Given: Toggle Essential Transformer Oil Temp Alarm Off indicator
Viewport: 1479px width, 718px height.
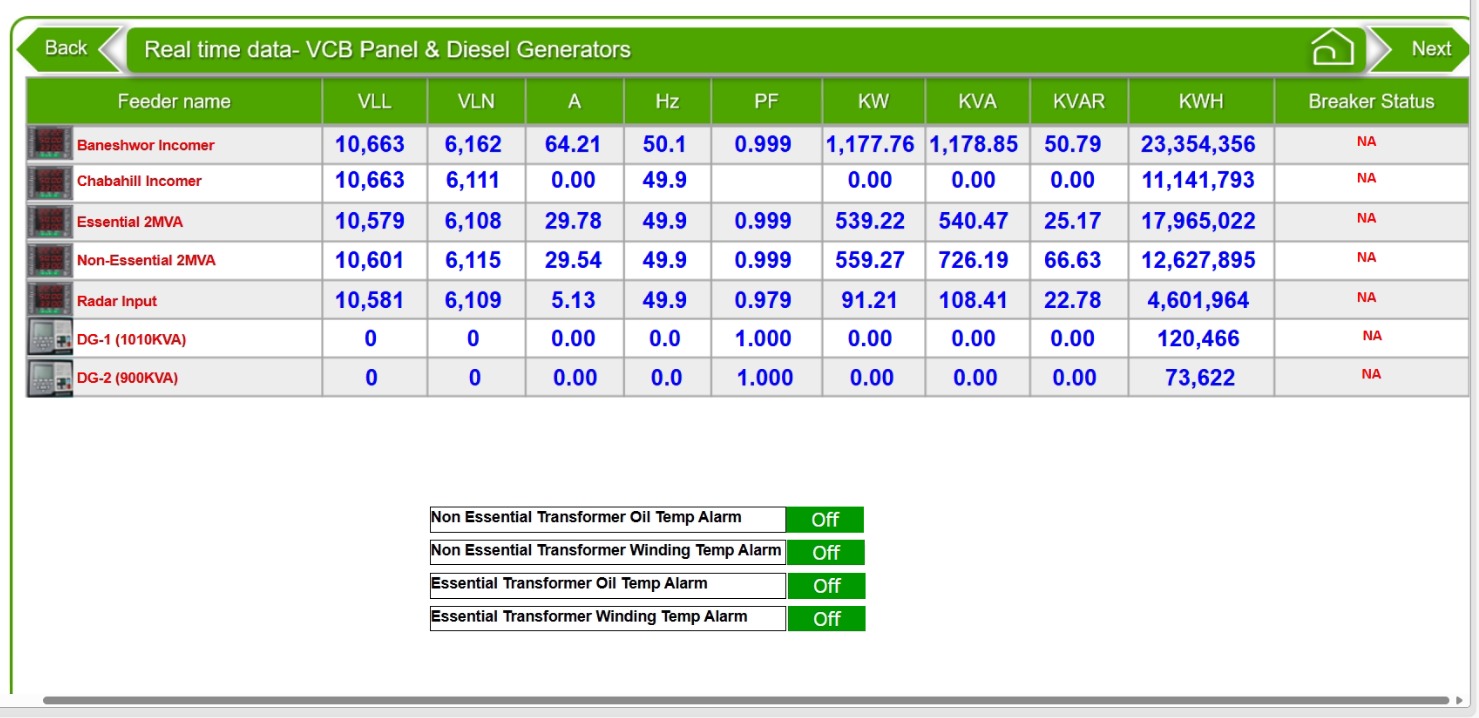Looking at the screenshot, I should click(825, 586).
